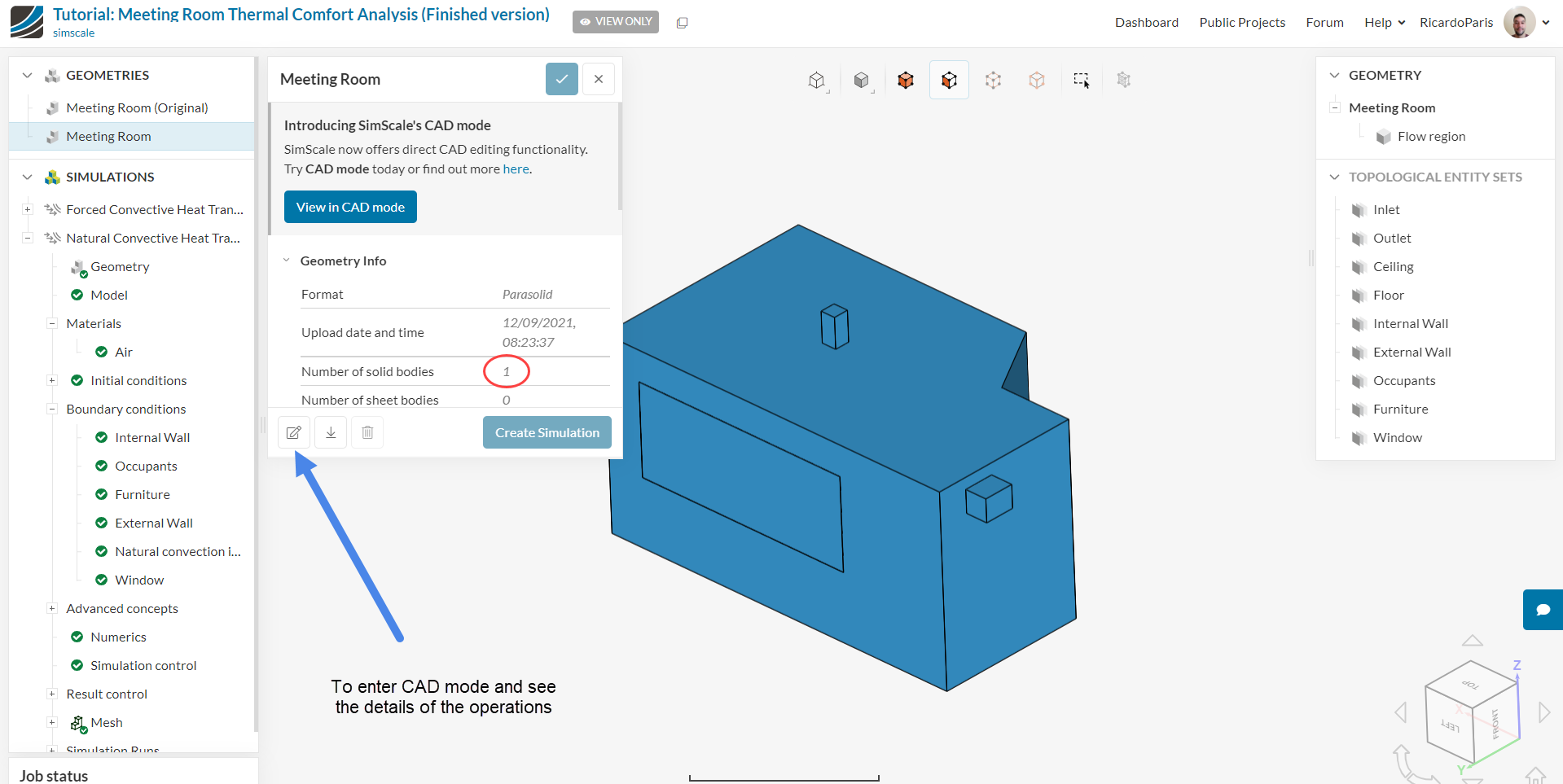This screenshot has height=784, width=1563.
Task: Collapse the Materials node
Action: click(x=52, y=323)
